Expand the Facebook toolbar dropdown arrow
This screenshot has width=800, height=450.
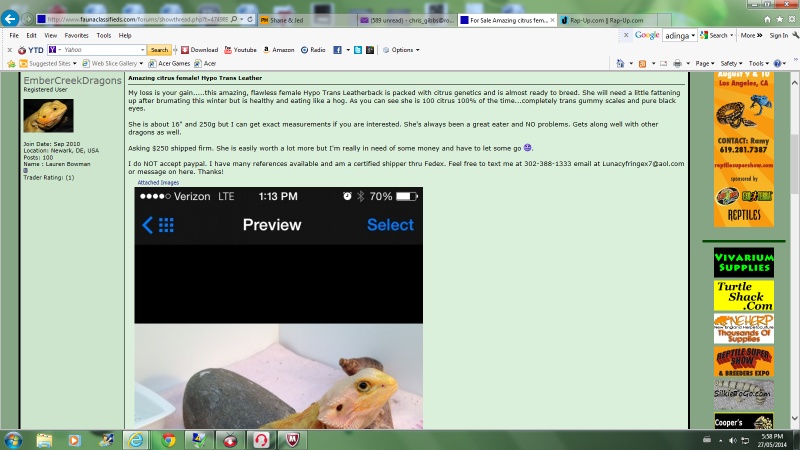coord(348,50)
